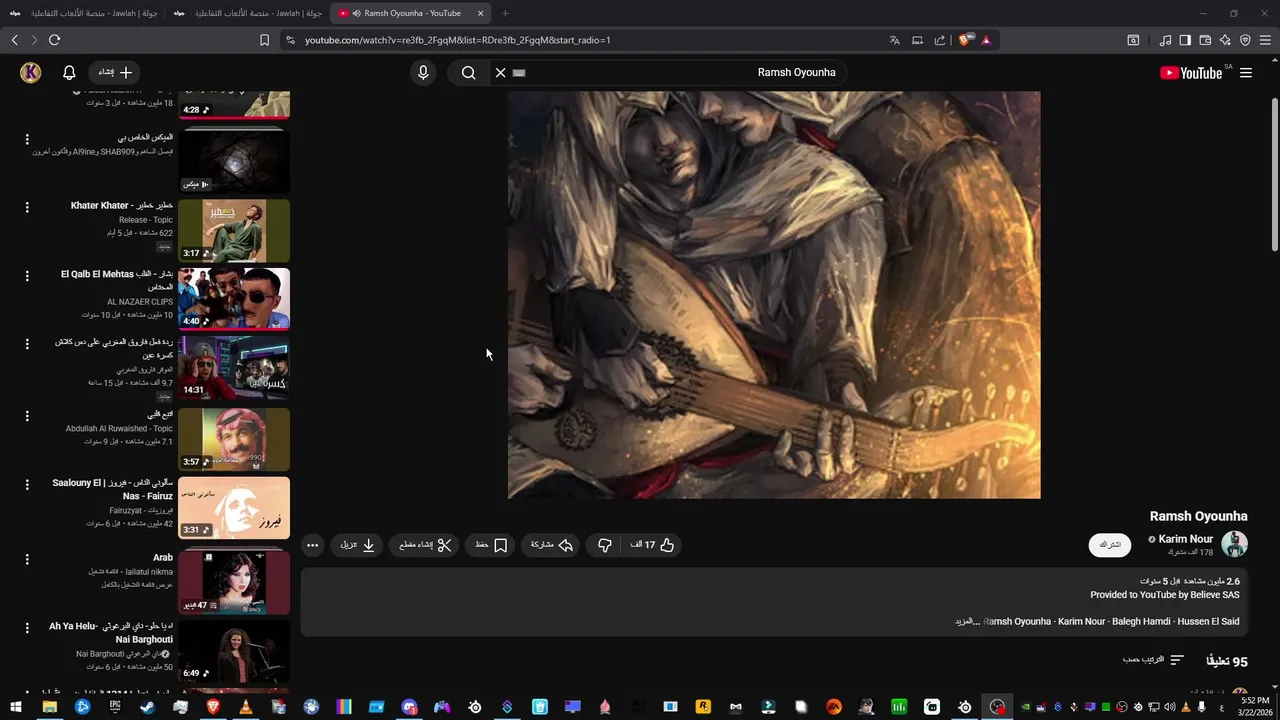Open Steam from the taskbar
The height and width of the screenshot is (720, 1280).
[x=147, y=707]
